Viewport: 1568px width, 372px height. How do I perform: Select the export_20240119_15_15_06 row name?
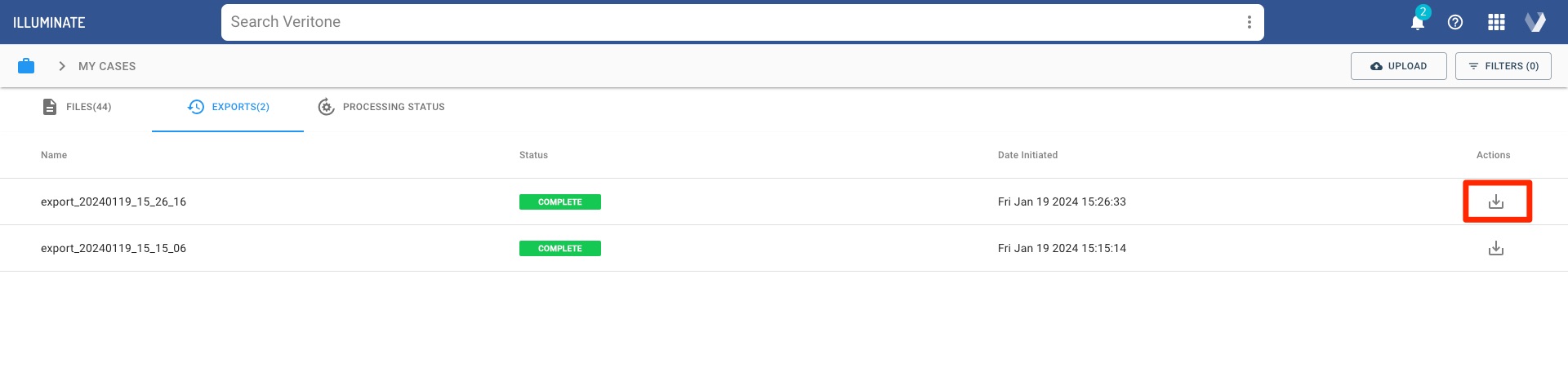(x=114, y=248)
